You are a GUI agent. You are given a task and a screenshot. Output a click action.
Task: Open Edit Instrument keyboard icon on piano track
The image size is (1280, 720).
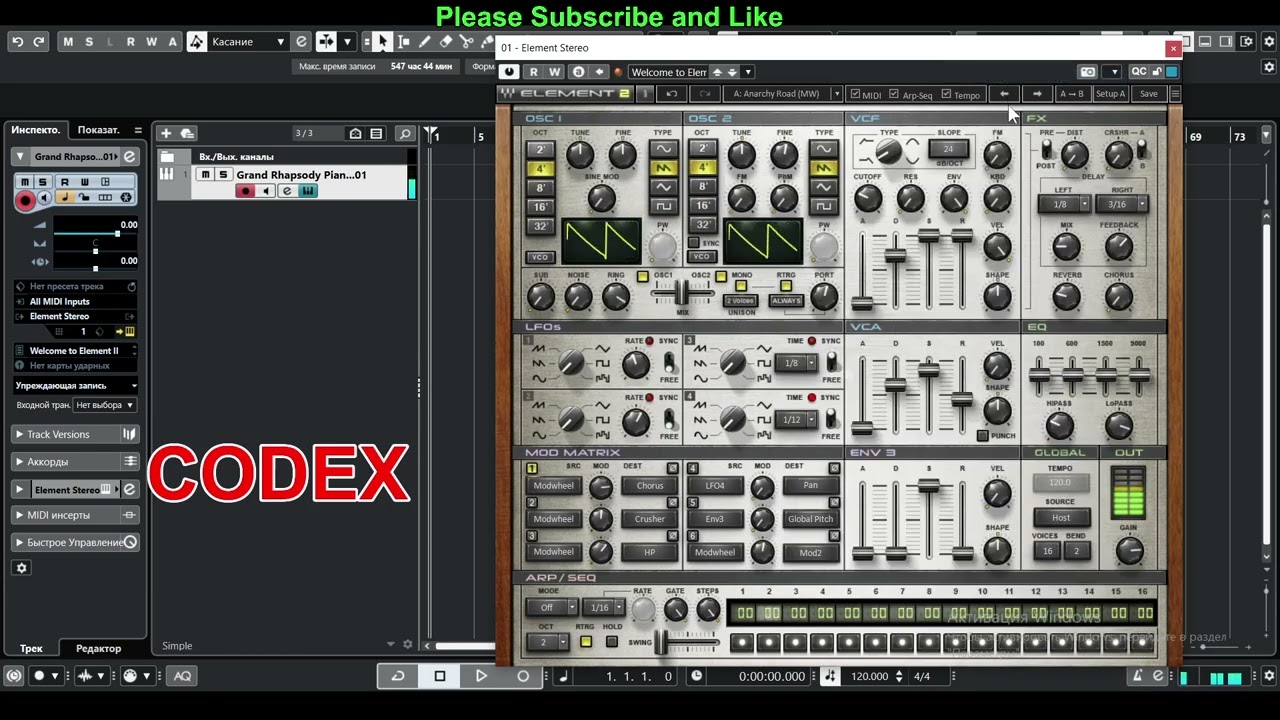307,191
